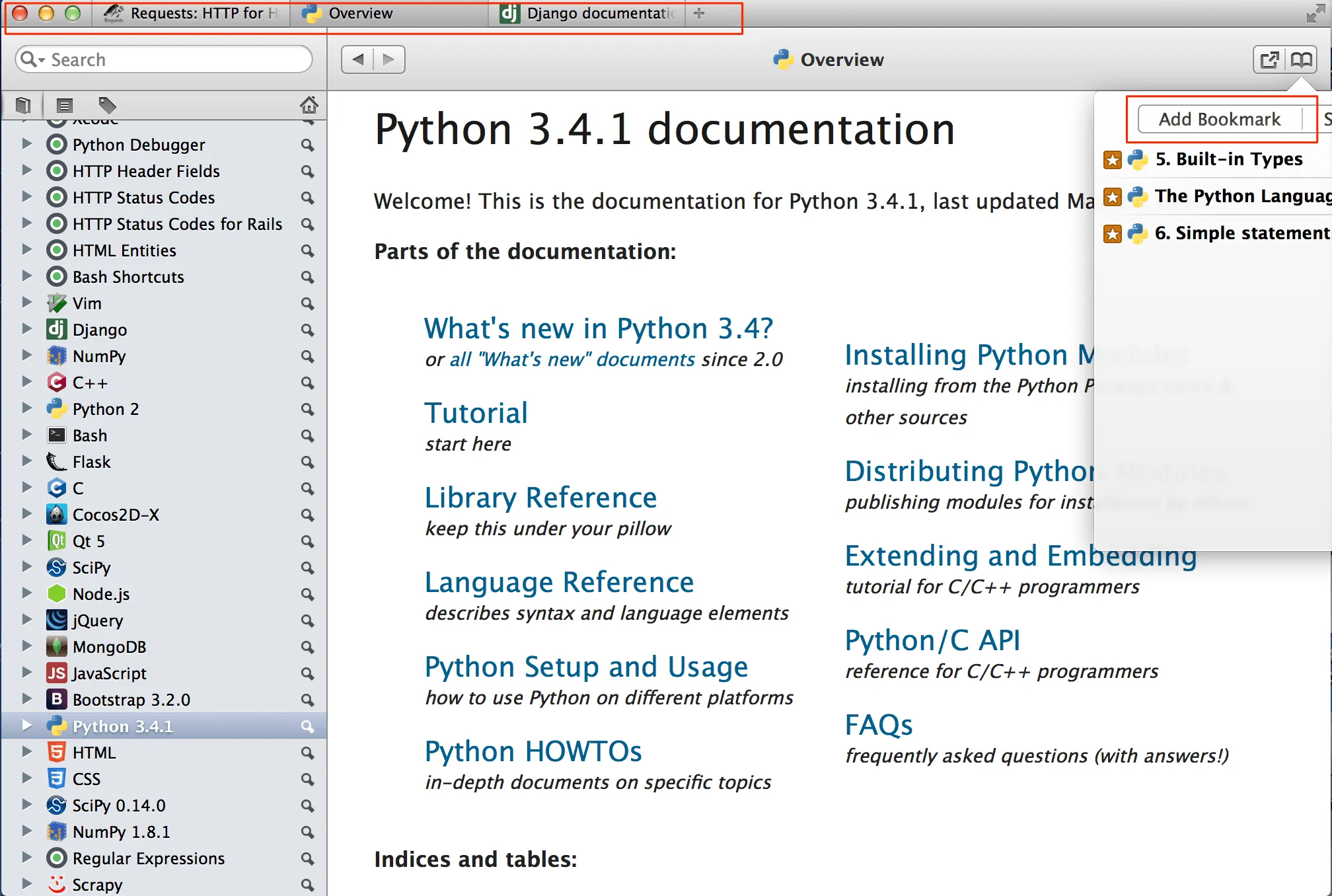1332x896 pixels.
Task: Click the open-in-browser share icon
Action: pos(1269,60)
